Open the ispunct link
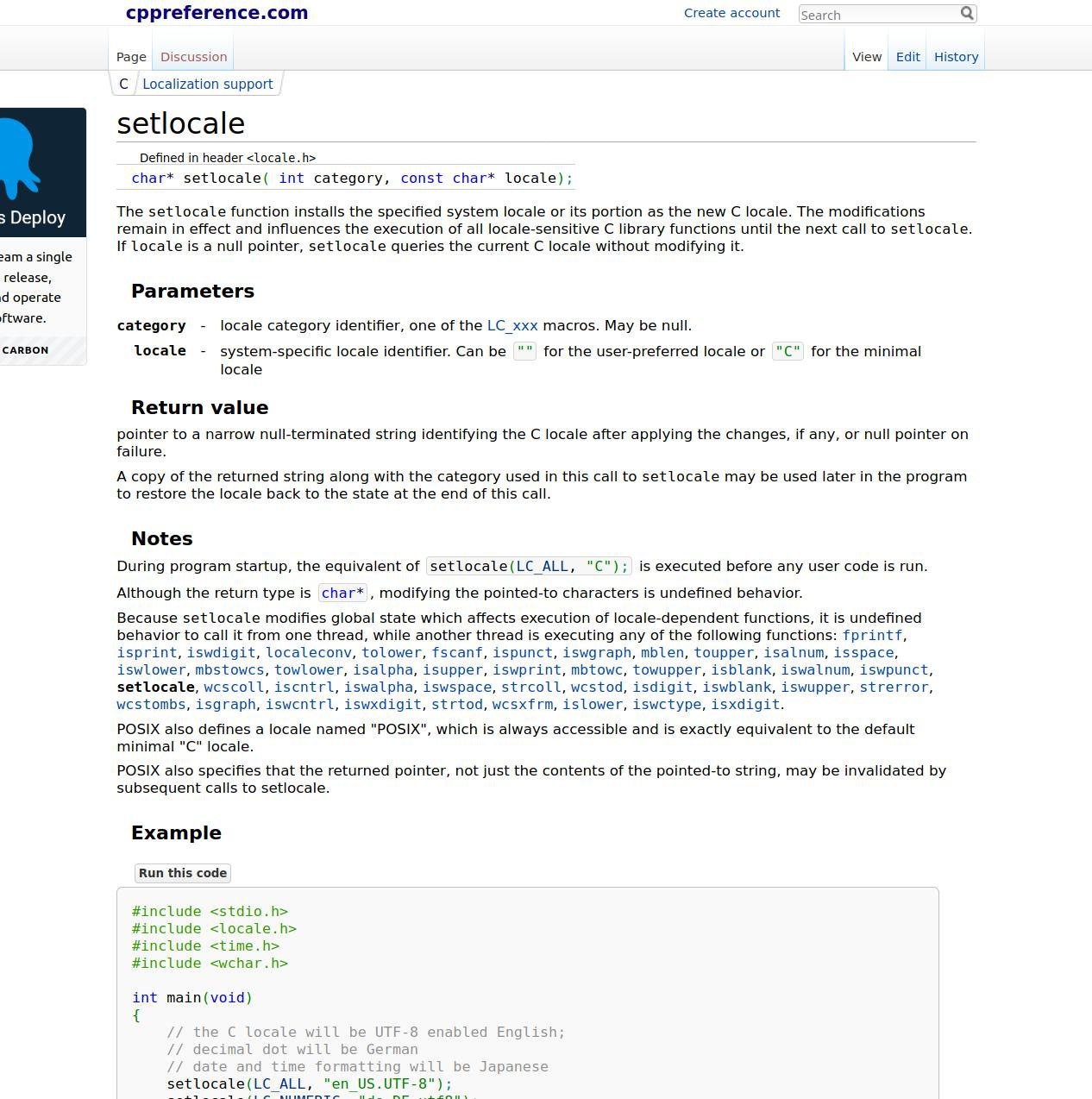Viewport: 1092px width, 1099px height. click(x=523, y=653)
